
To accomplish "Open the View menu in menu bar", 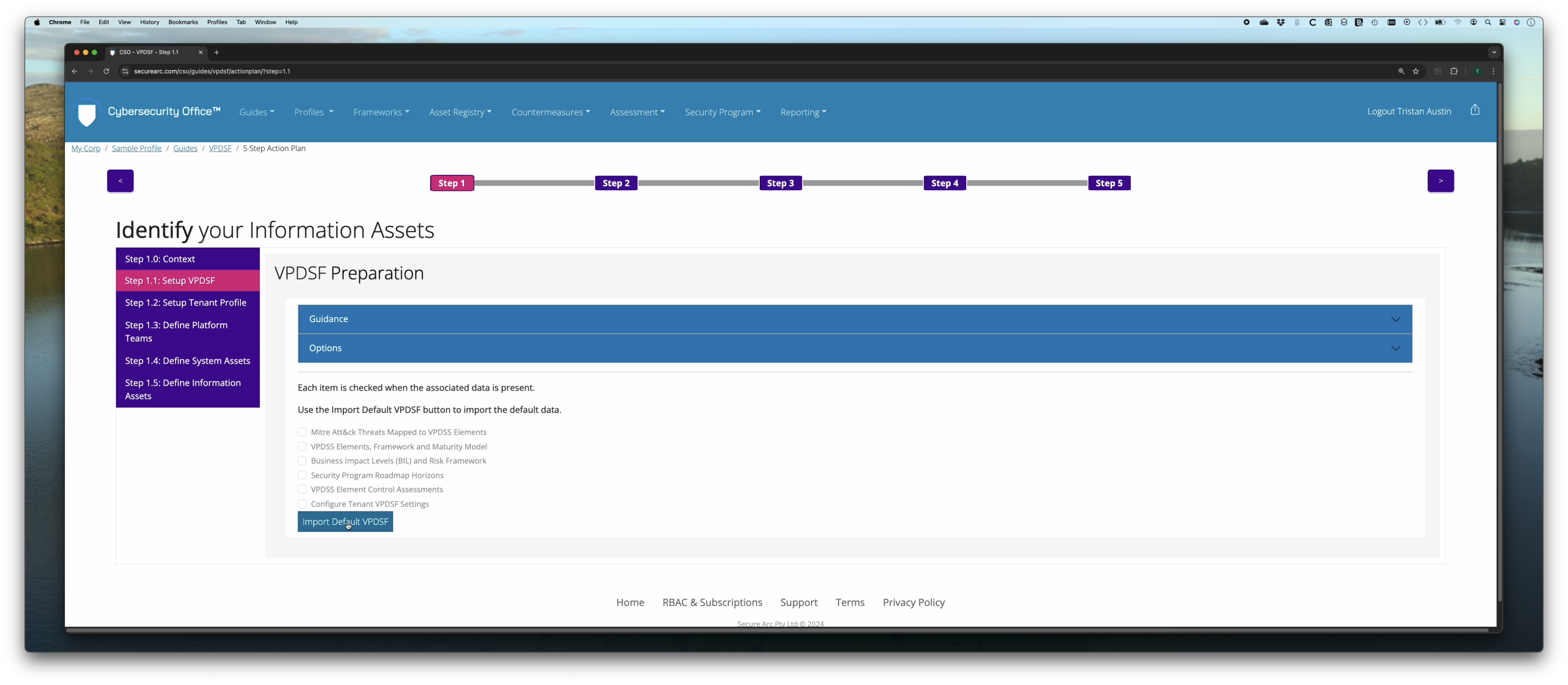I will coord(124,22).
